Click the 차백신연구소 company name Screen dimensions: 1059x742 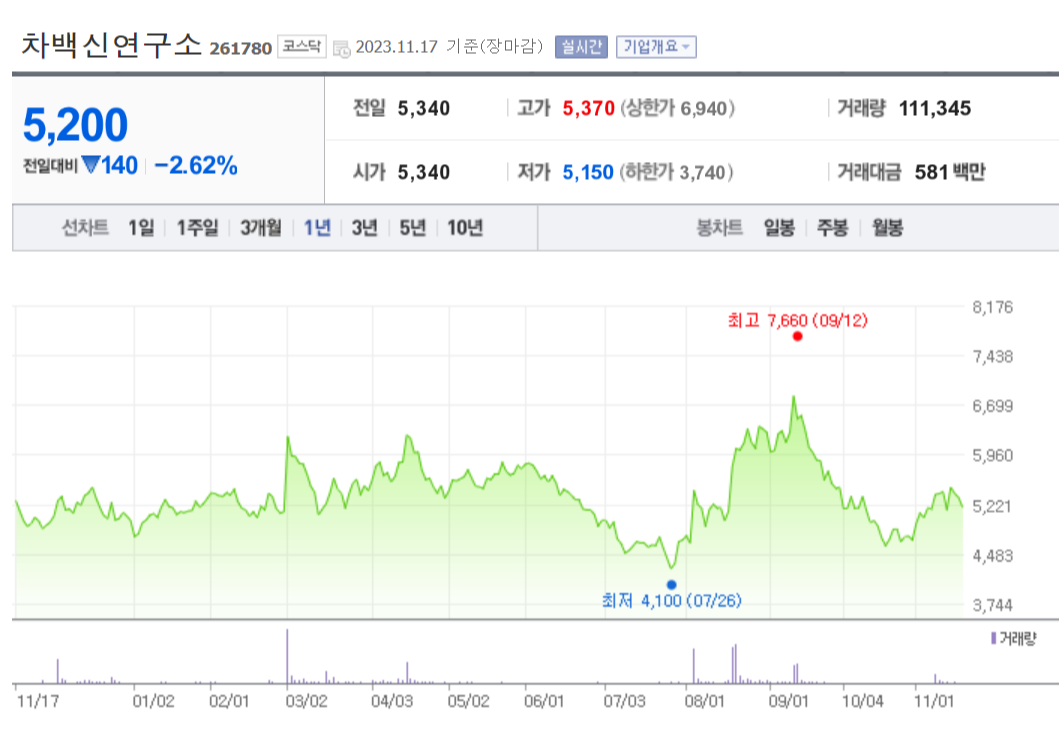tap(111, 45)
